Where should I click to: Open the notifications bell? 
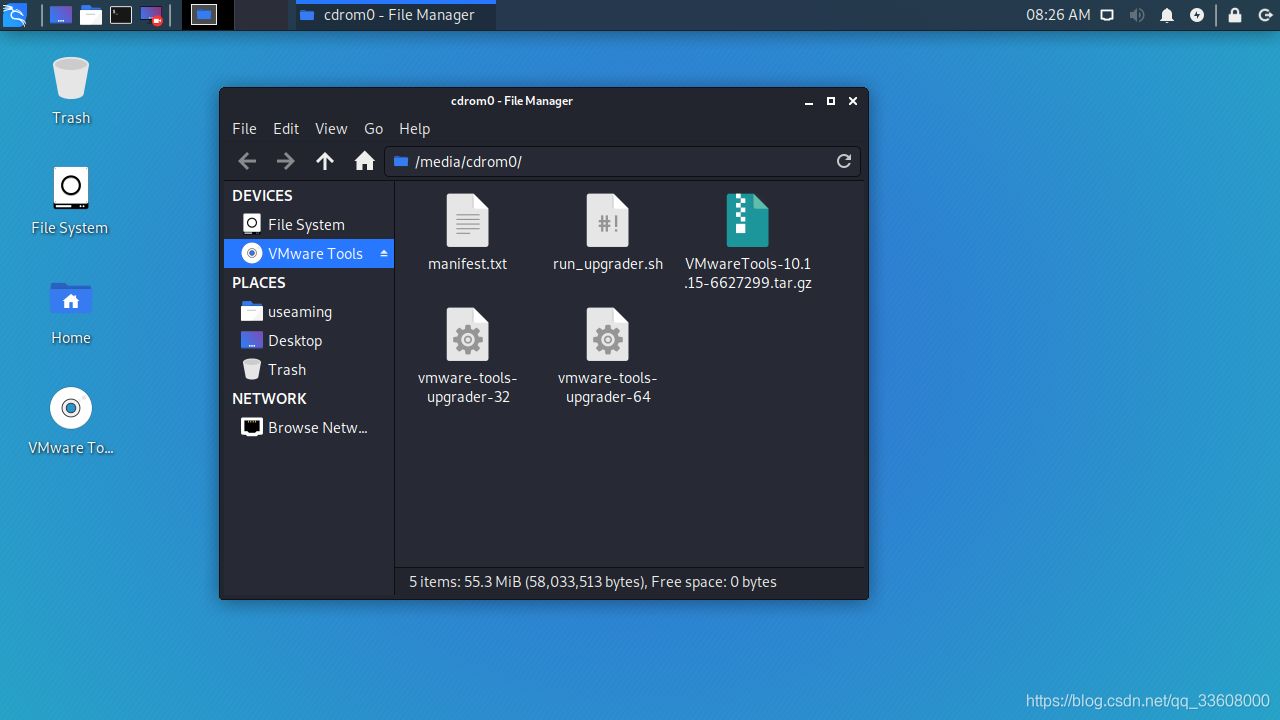[1167, 15]
